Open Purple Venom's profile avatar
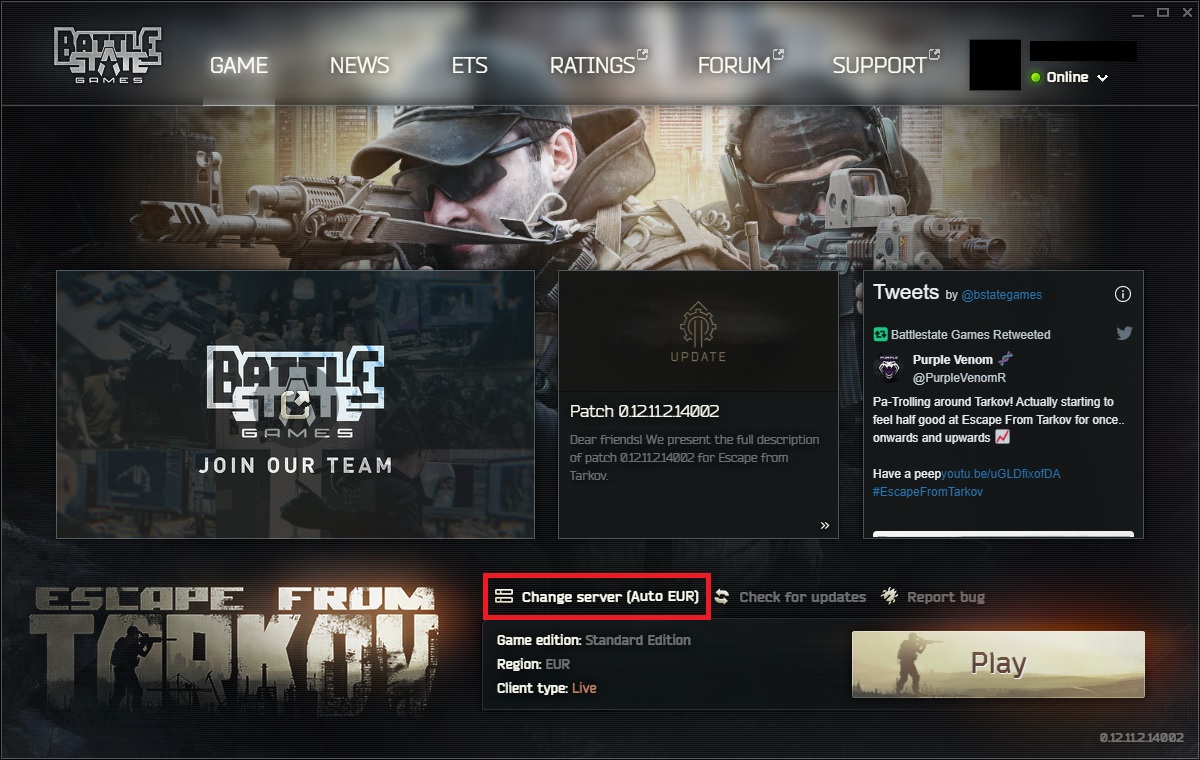 889,368
